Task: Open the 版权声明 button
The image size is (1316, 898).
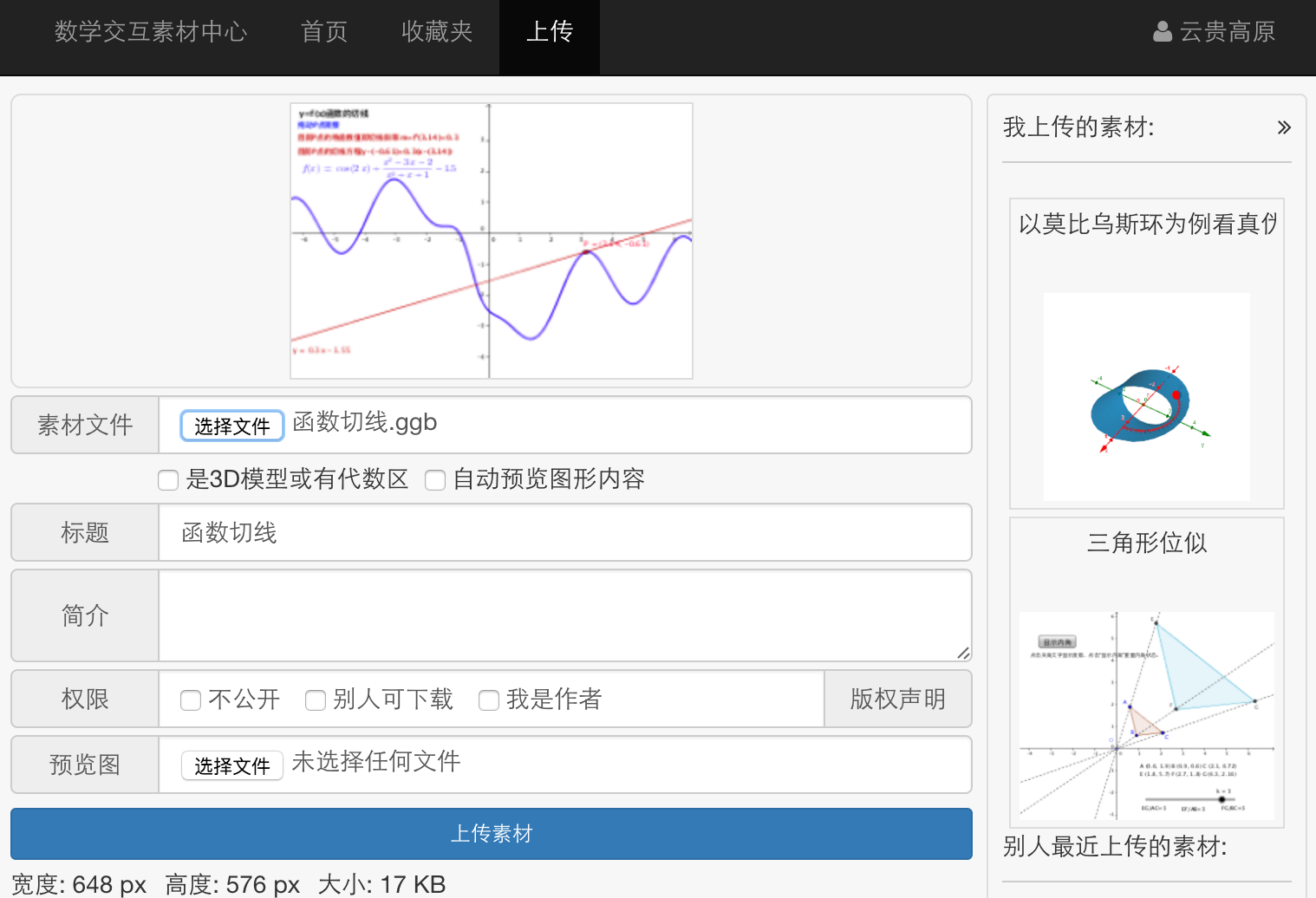Action: pyautogui.click(x=897, y=699)
